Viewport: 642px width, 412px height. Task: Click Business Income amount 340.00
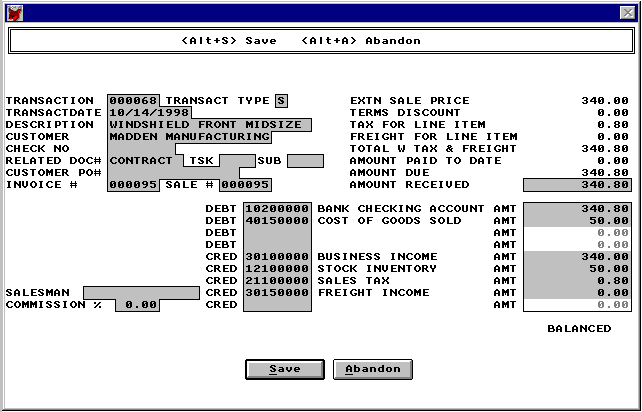pyautogui.click(x=577, y=257)
